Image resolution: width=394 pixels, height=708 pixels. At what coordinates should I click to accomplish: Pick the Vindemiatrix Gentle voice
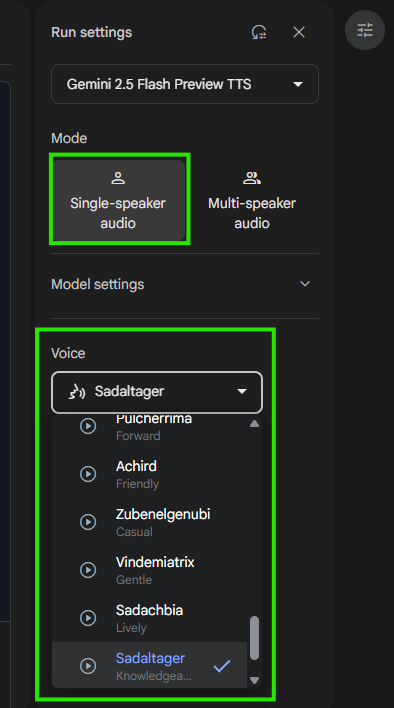tap(149, 570)
